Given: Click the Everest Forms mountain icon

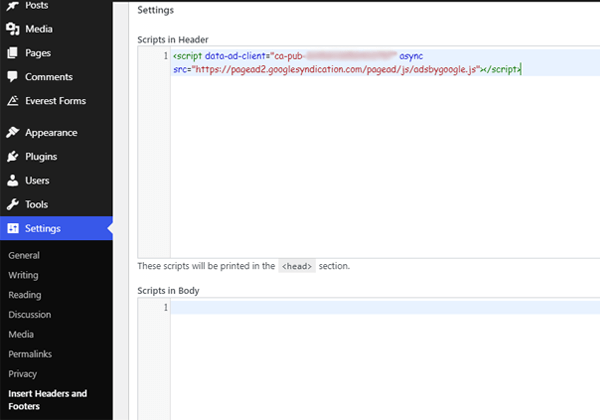Looking at the screenshot, I should (13, 101).
